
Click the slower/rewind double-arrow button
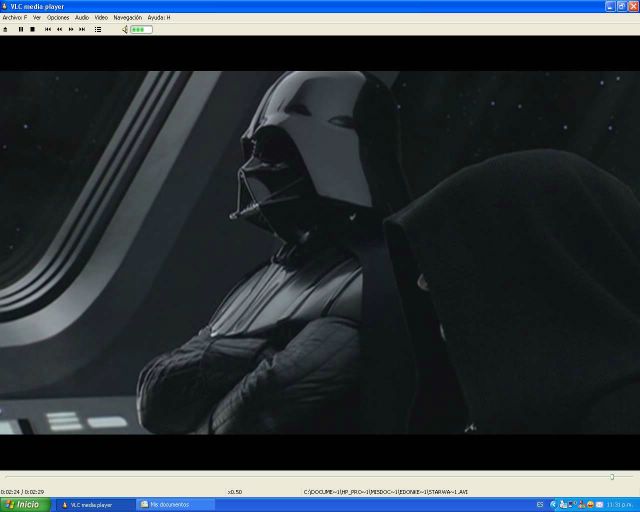pyautogui.click(x=60, y=29)
